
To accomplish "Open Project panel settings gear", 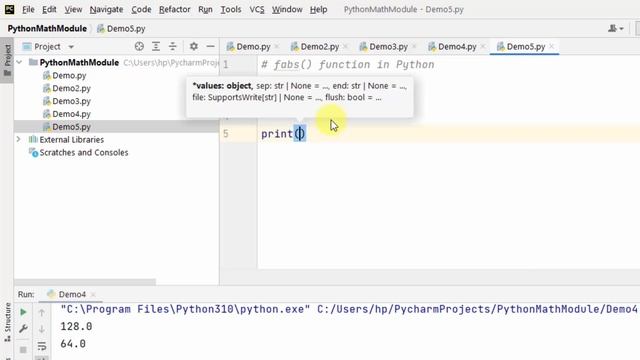I will tap(193, 47).
